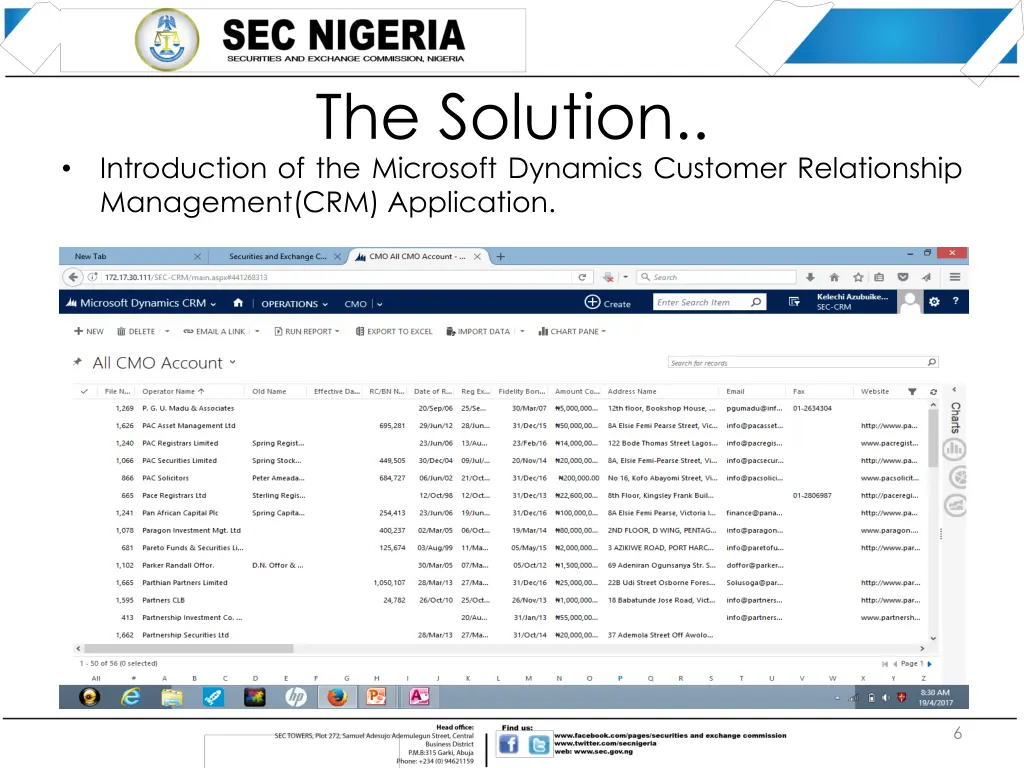Open Parthian Partners Limited record
This screenshot has height=768, width=1024.
[185, 583]
